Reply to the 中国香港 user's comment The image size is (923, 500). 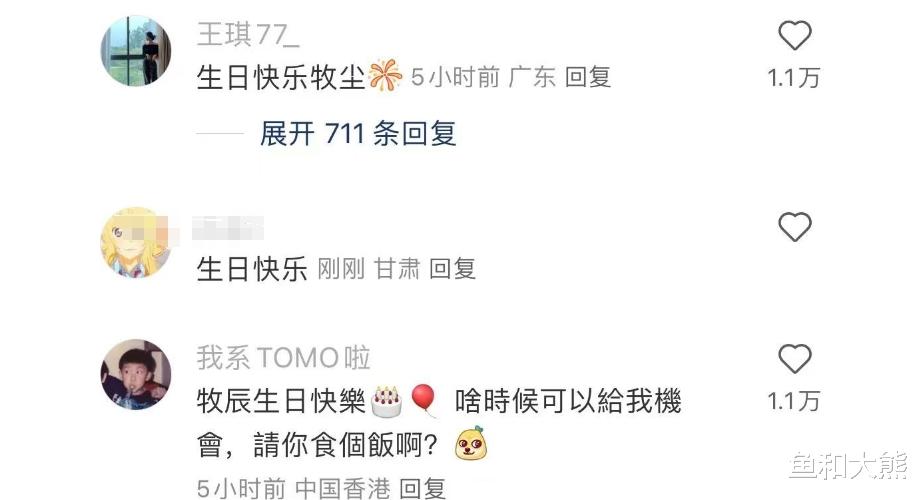[x=422, y=488]
